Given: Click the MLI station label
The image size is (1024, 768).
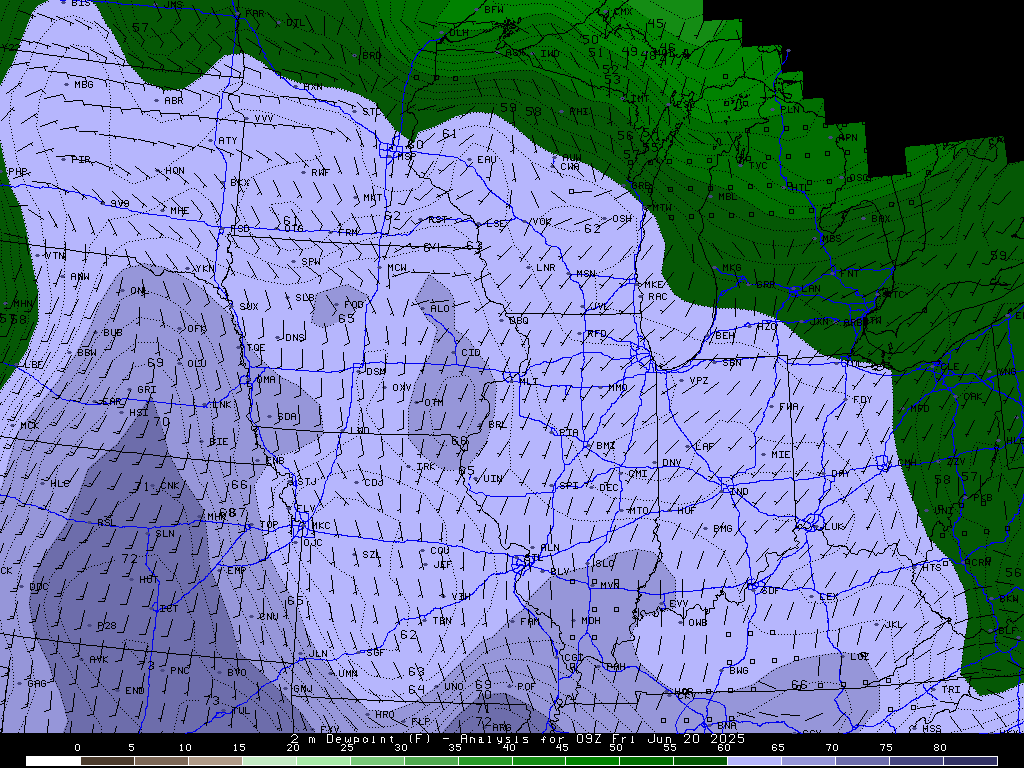Looking at the screenshot, I should [528, 381].
